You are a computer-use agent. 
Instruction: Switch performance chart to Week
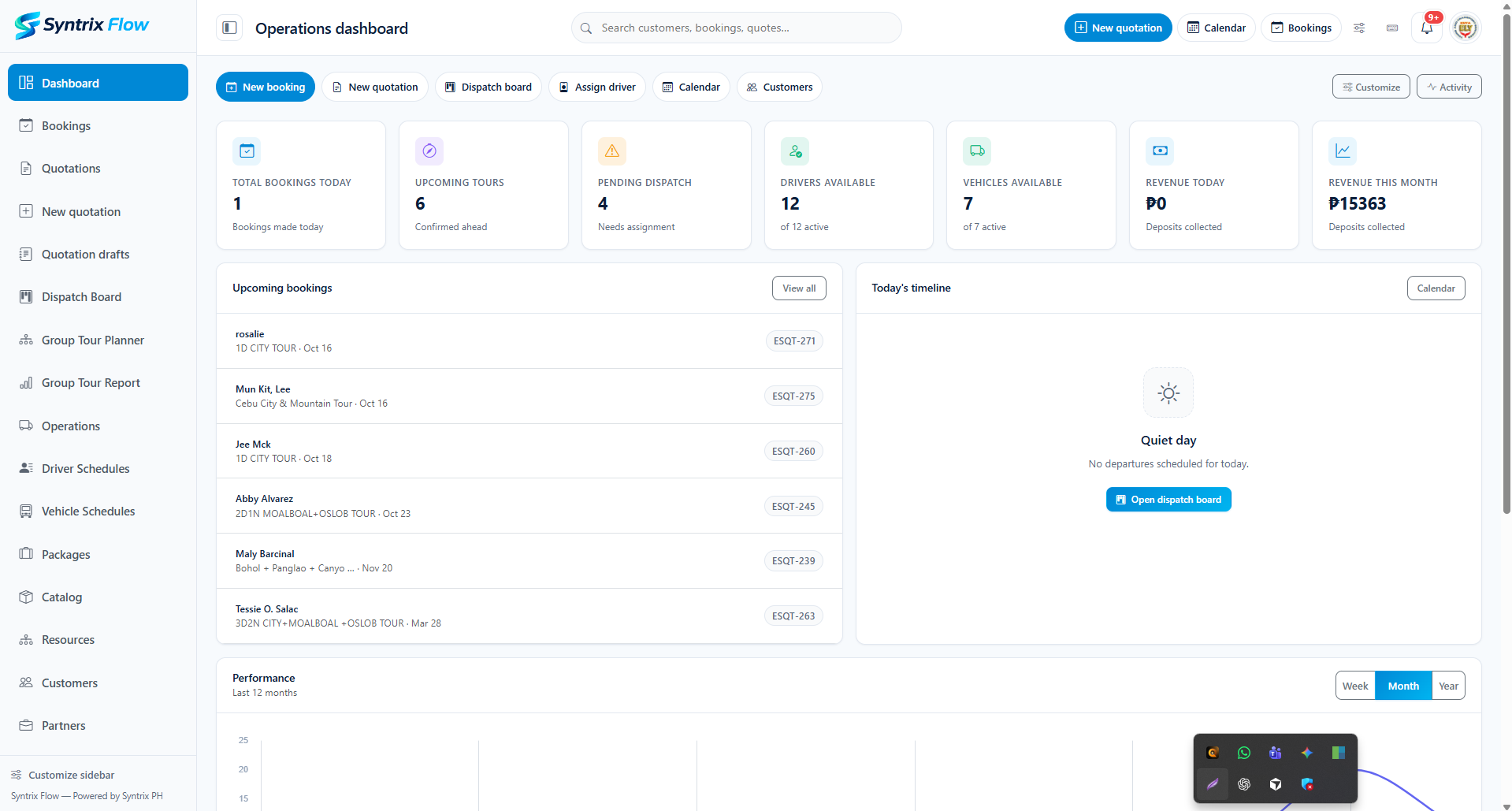[x=1355, y=686]
